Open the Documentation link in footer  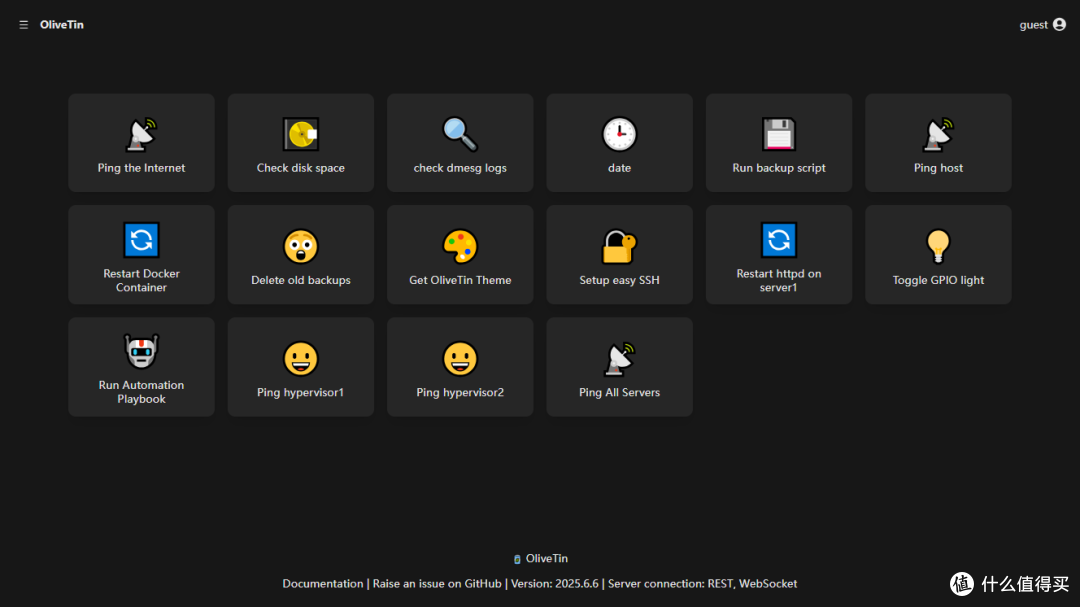[x=322, y=584]
